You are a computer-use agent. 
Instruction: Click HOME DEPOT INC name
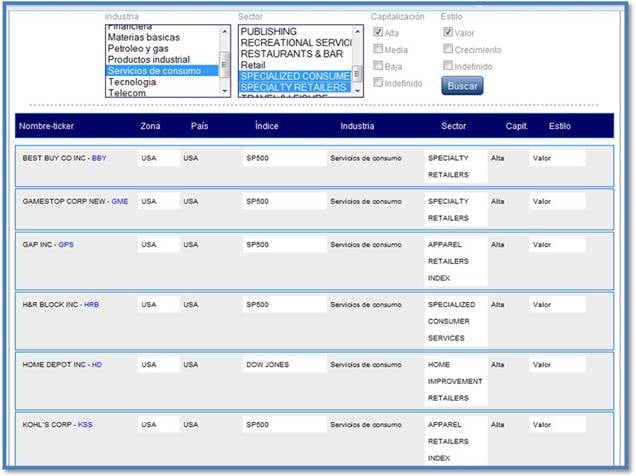tap(54, 365)
